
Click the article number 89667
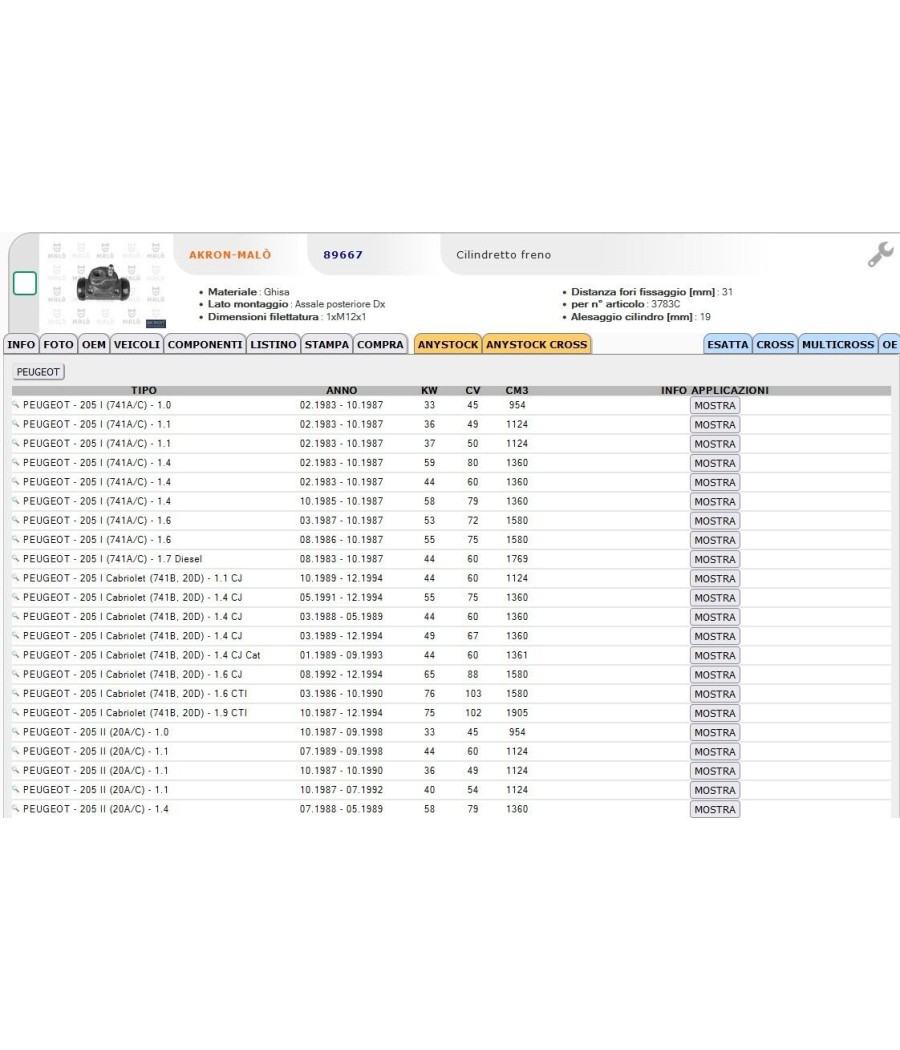[x=343, y=254]
